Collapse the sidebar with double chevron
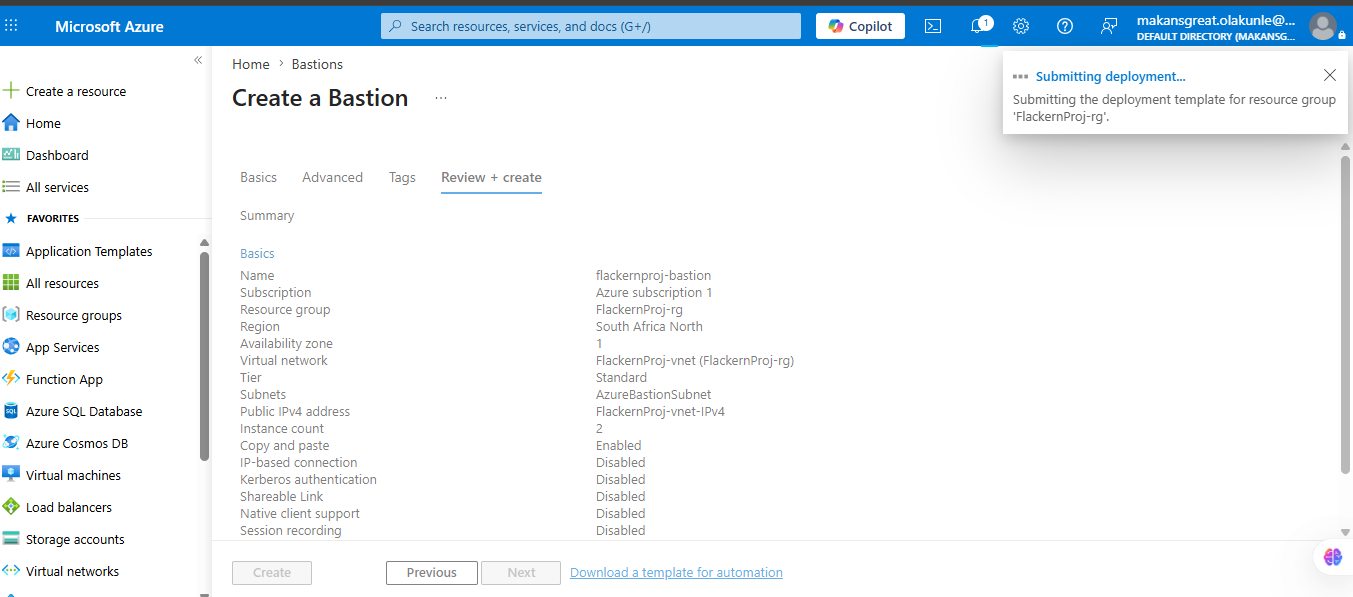 [198, 60]
